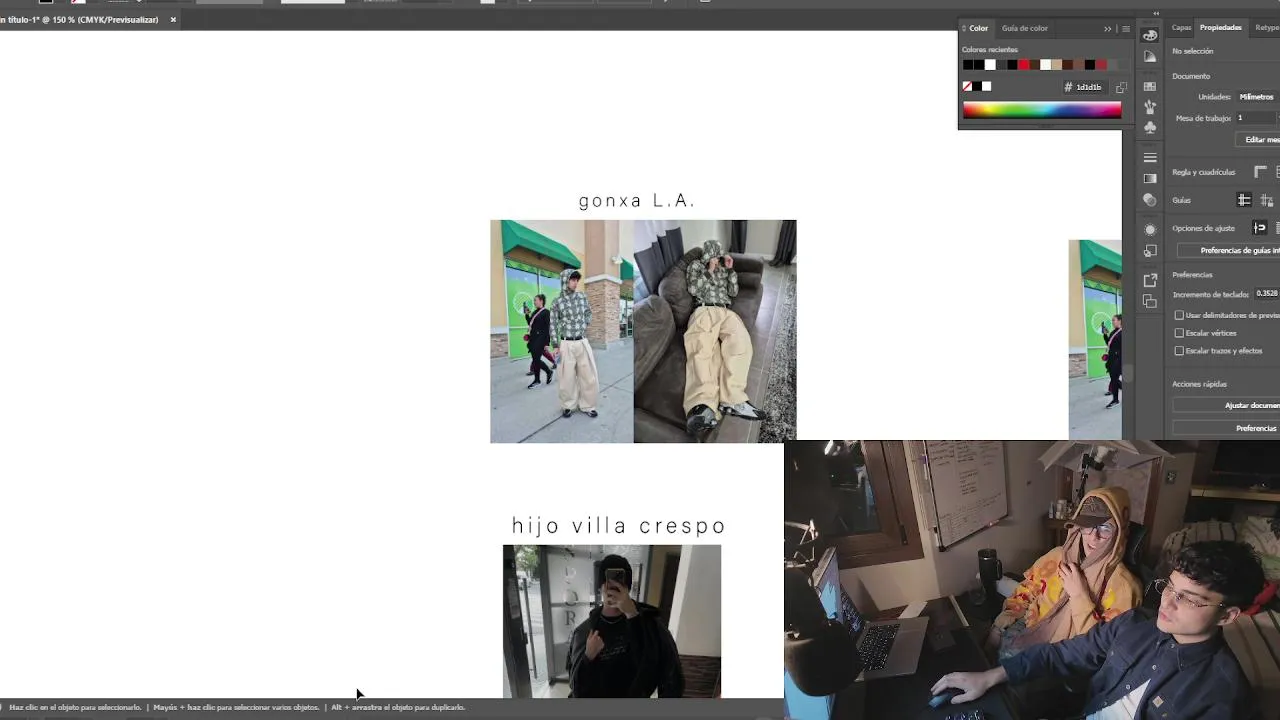Pick black swatch next to None swatch
This screenshot has height=720, width=1280.
tap(977, 87)
